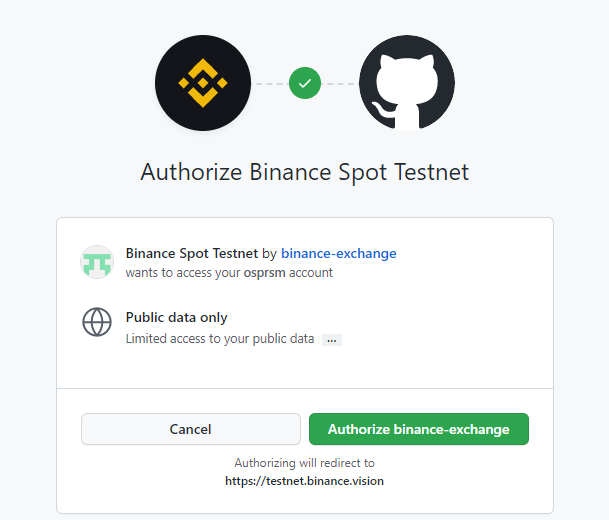This screenshot has height=520, width=609.
Task: Click the "Authorize Binance Spot Testnet" heading
Action: coord(305,172)
